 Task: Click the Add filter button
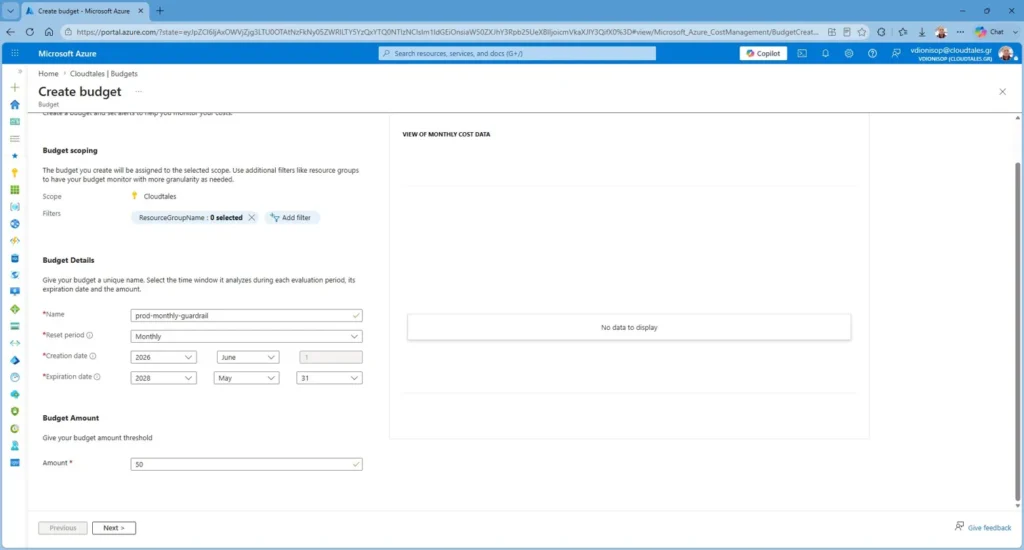click(x=292, y=218)
